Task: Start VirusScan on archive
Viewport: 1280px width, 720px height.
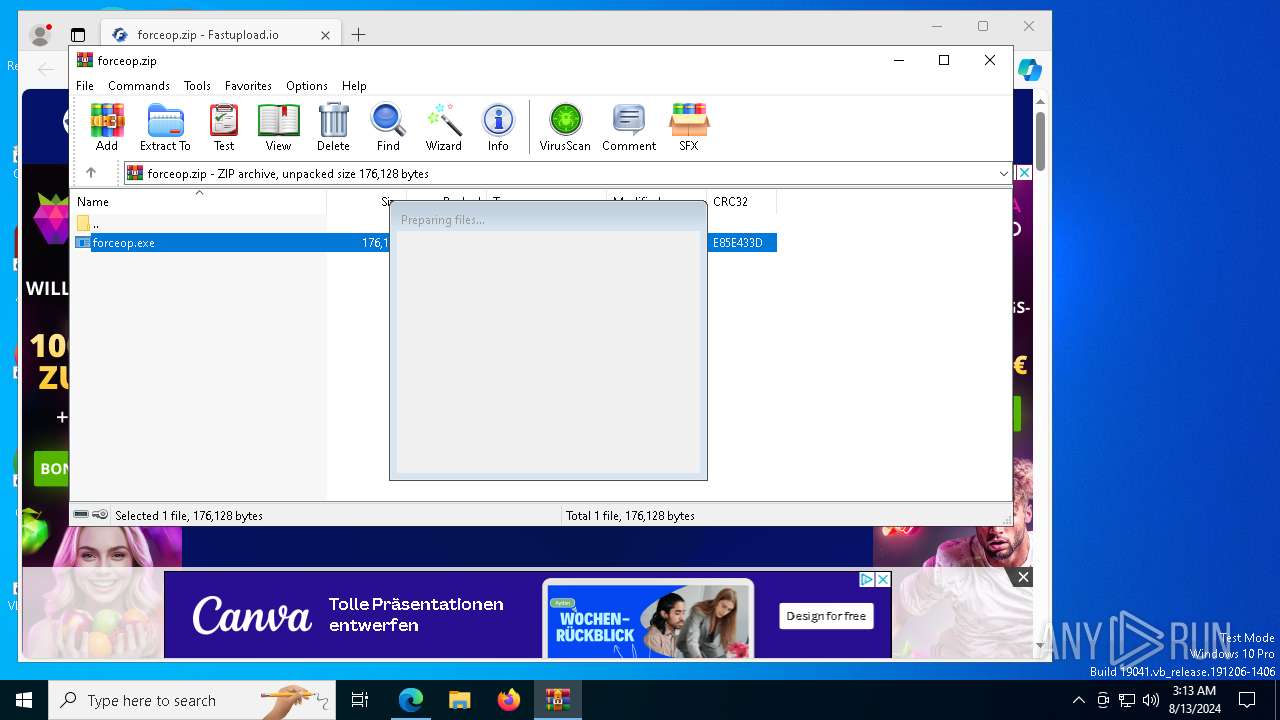Action: [565, 127]
